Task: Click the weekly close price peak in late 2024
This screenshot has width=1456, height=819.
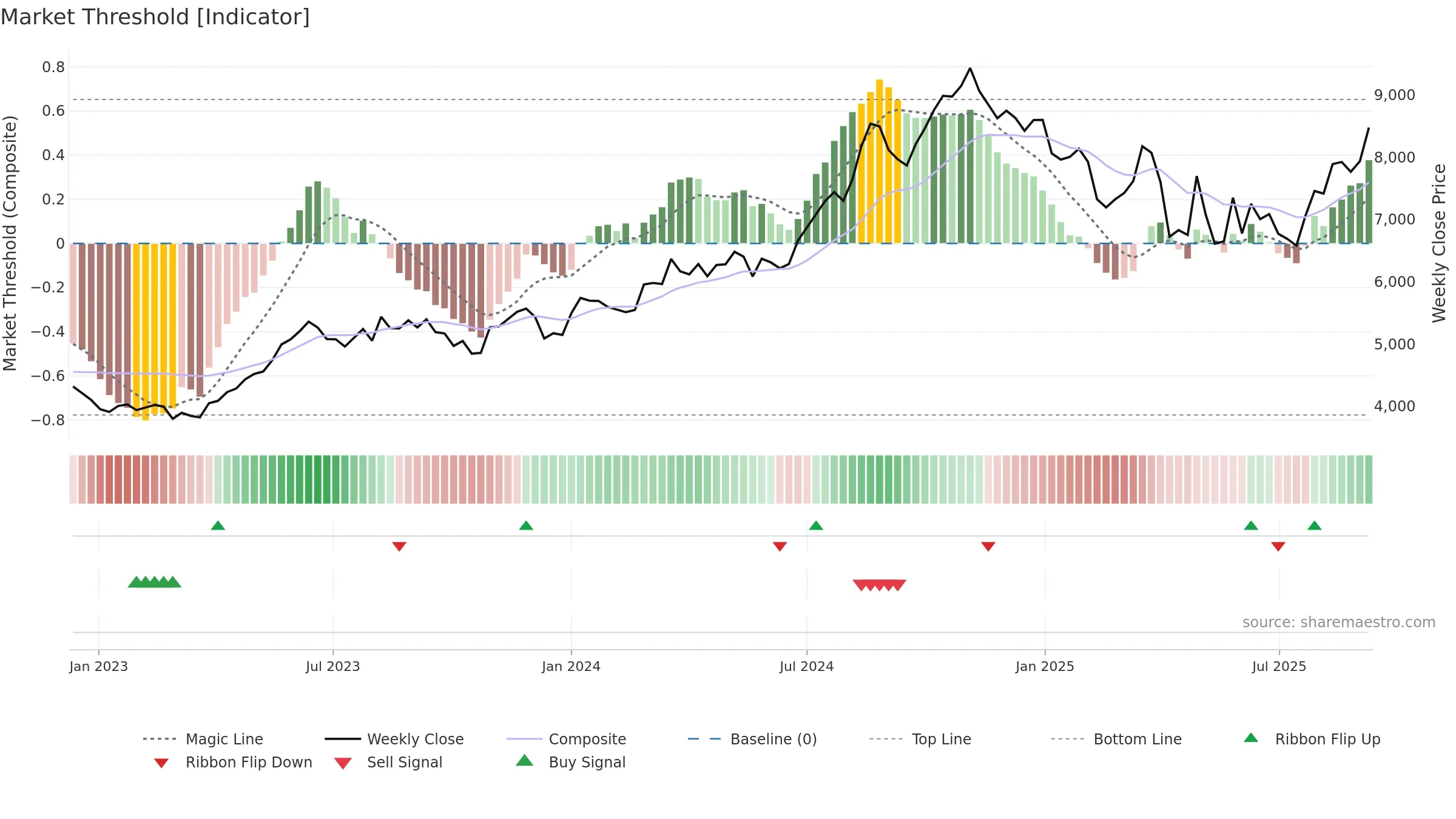Action: click(x=970, y=69)
